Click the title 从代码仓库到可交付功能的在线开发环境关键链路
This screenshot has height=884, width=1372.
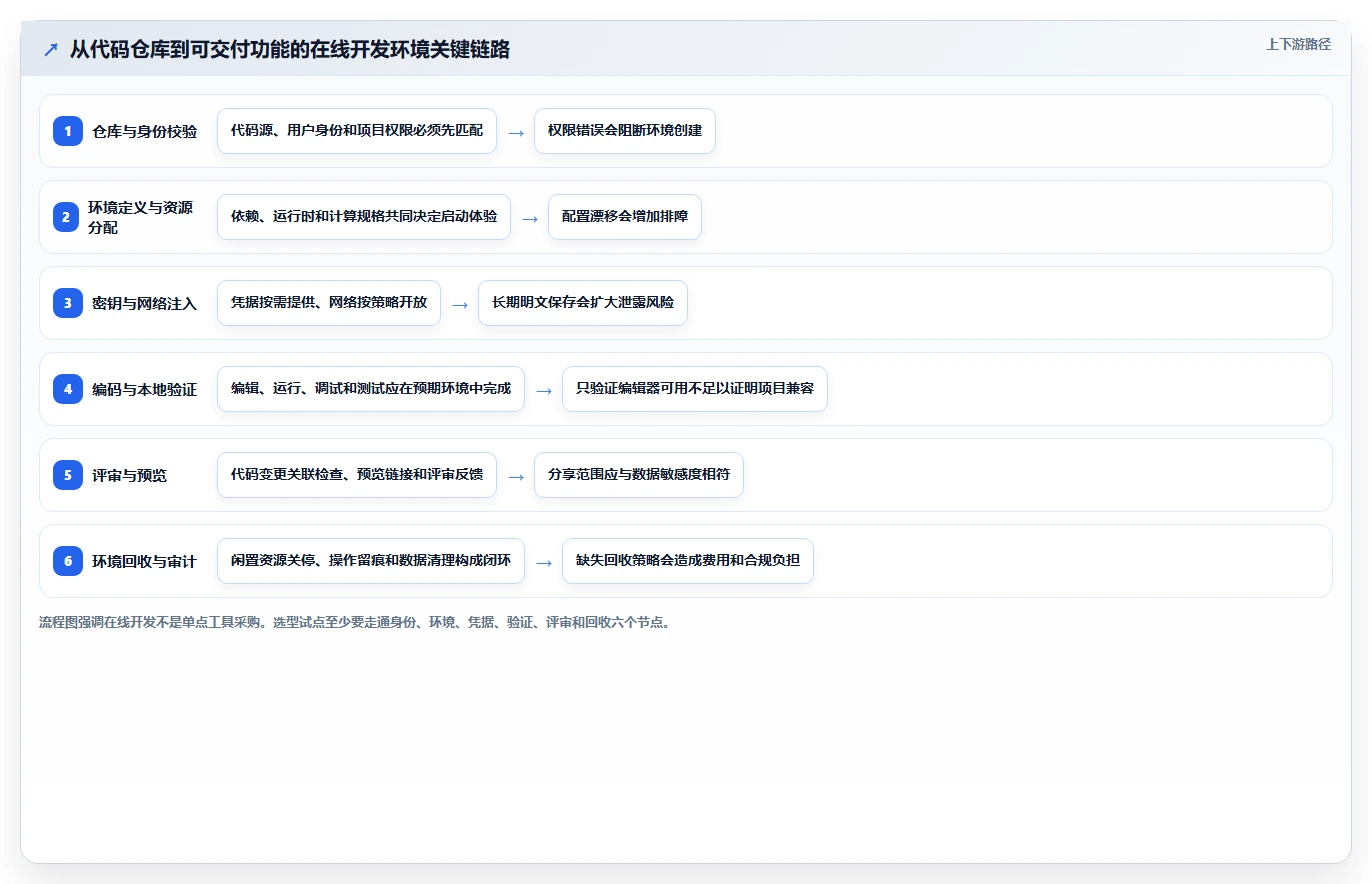coord(290,50)
